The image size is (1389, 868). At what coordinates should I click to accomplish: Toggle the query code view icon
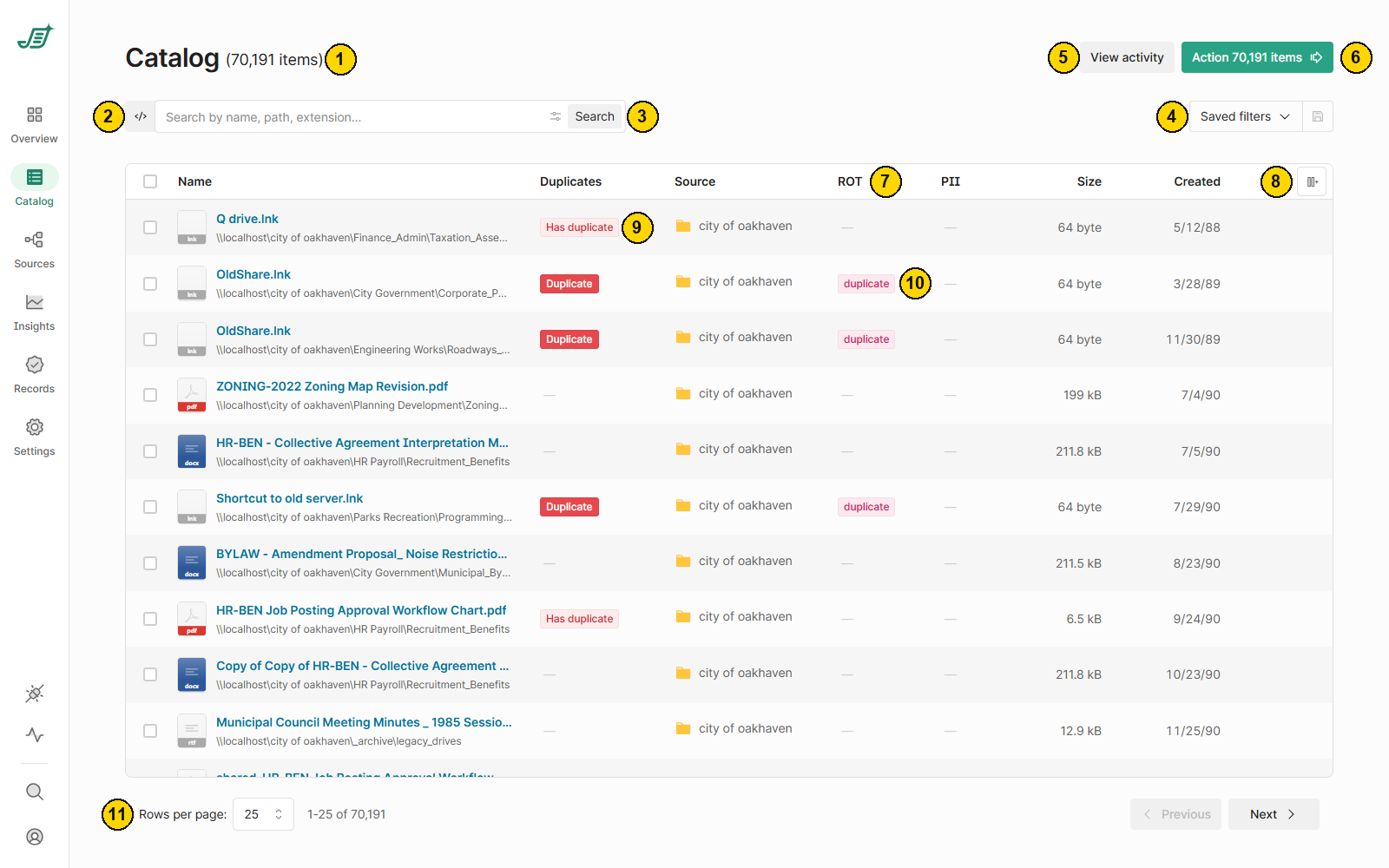[141, 116]
